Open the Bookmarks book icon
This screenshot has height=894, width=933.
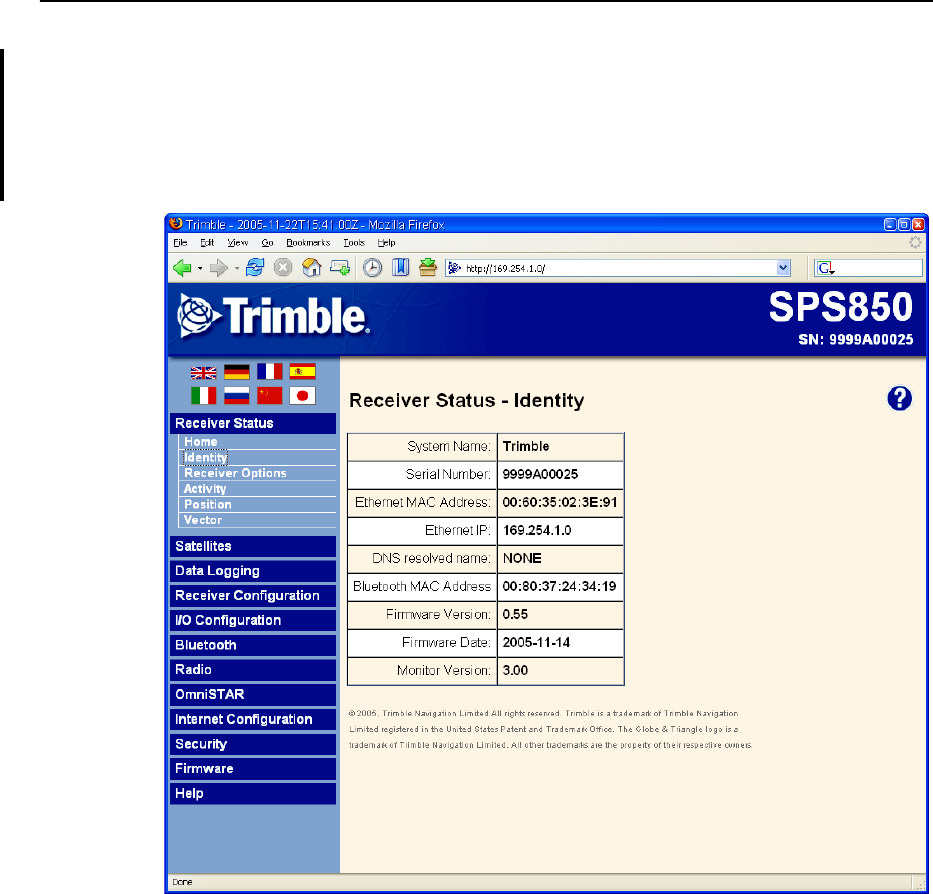[400, 268]
